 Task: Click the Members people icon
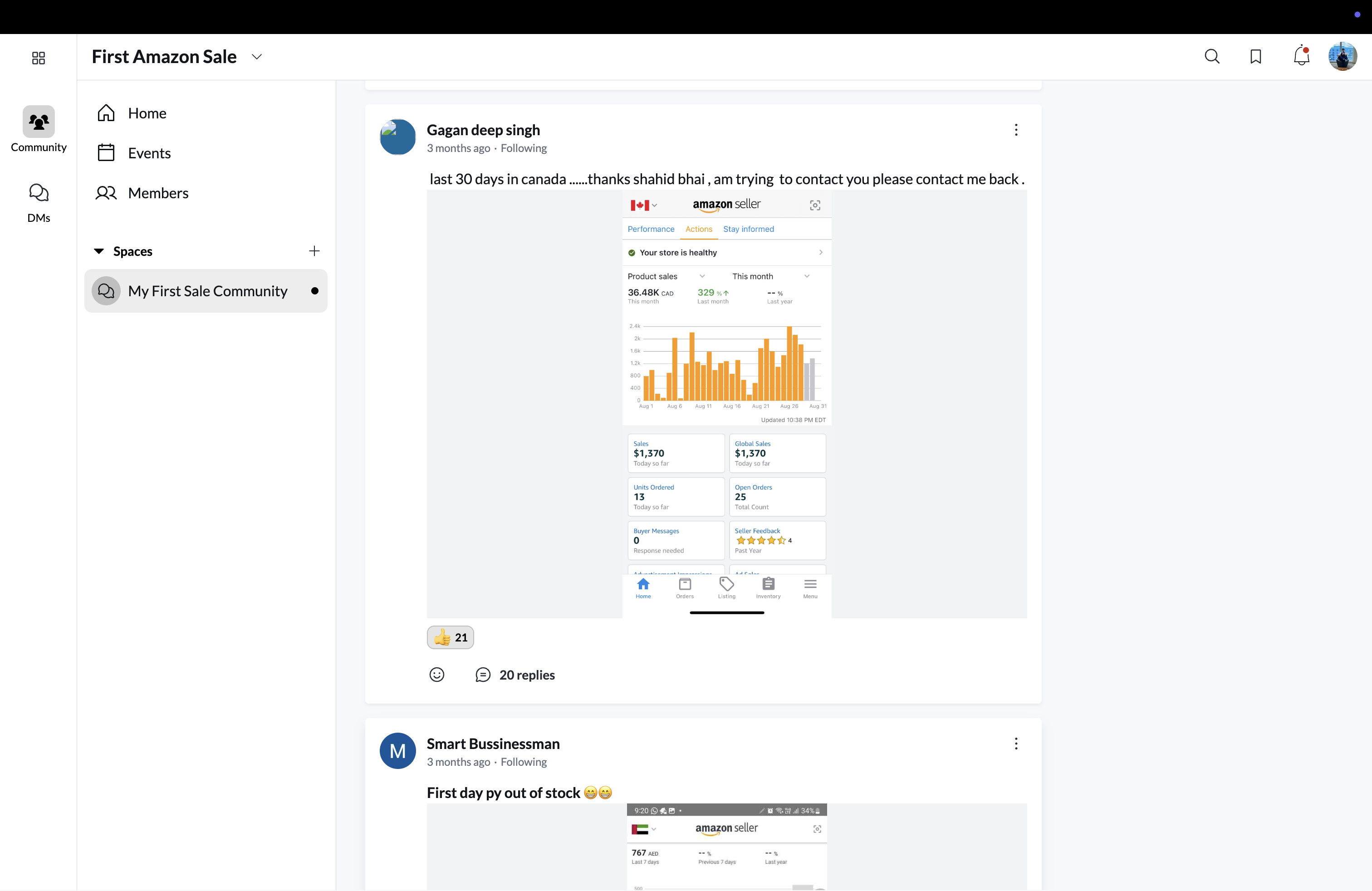106,192
